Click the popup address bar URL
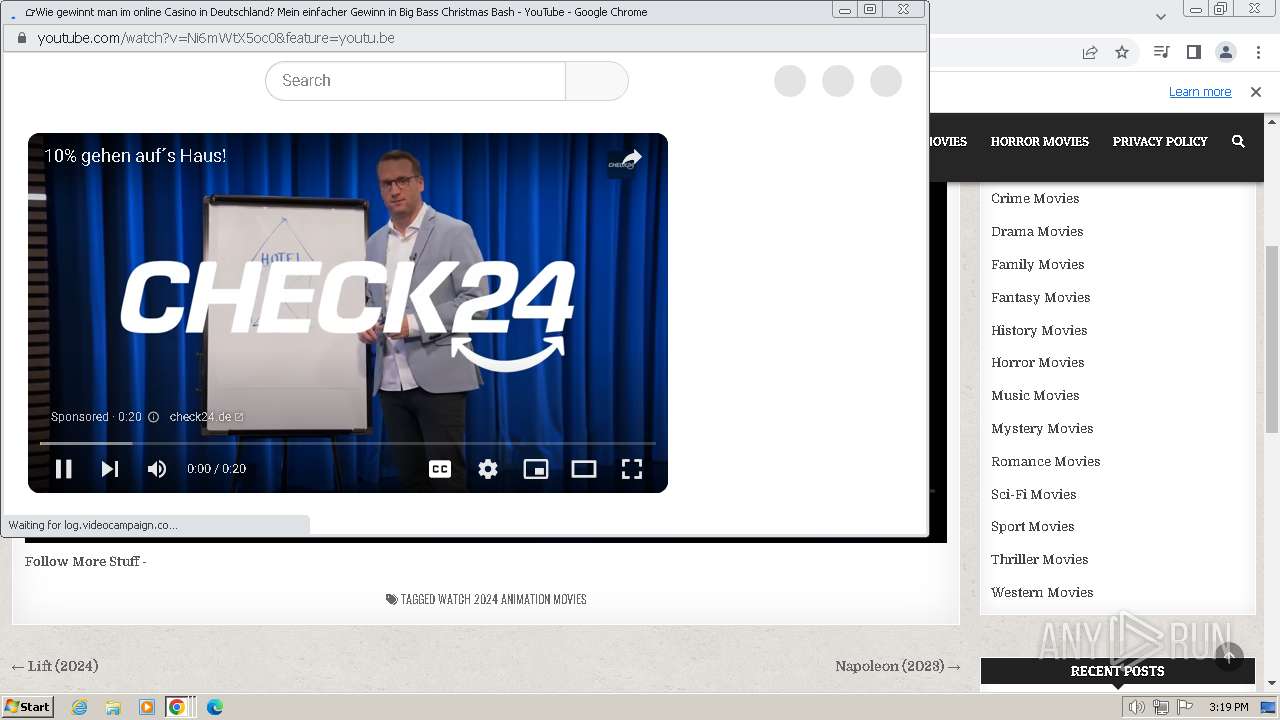Viewport: 1280px width, 720px height. (x=216, y=38)
